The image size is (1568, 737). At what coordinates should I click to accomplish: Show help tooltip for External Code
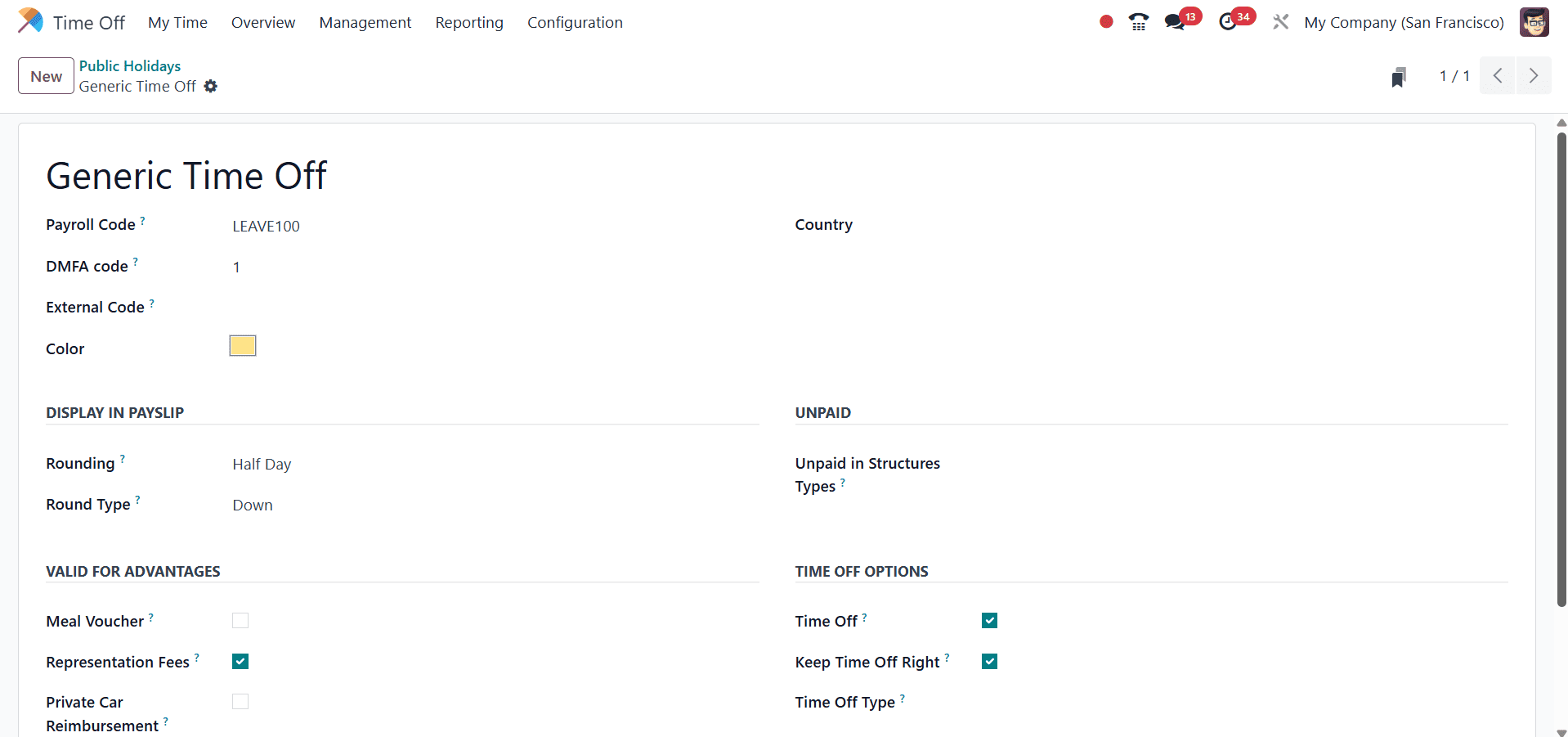(152, 303)
